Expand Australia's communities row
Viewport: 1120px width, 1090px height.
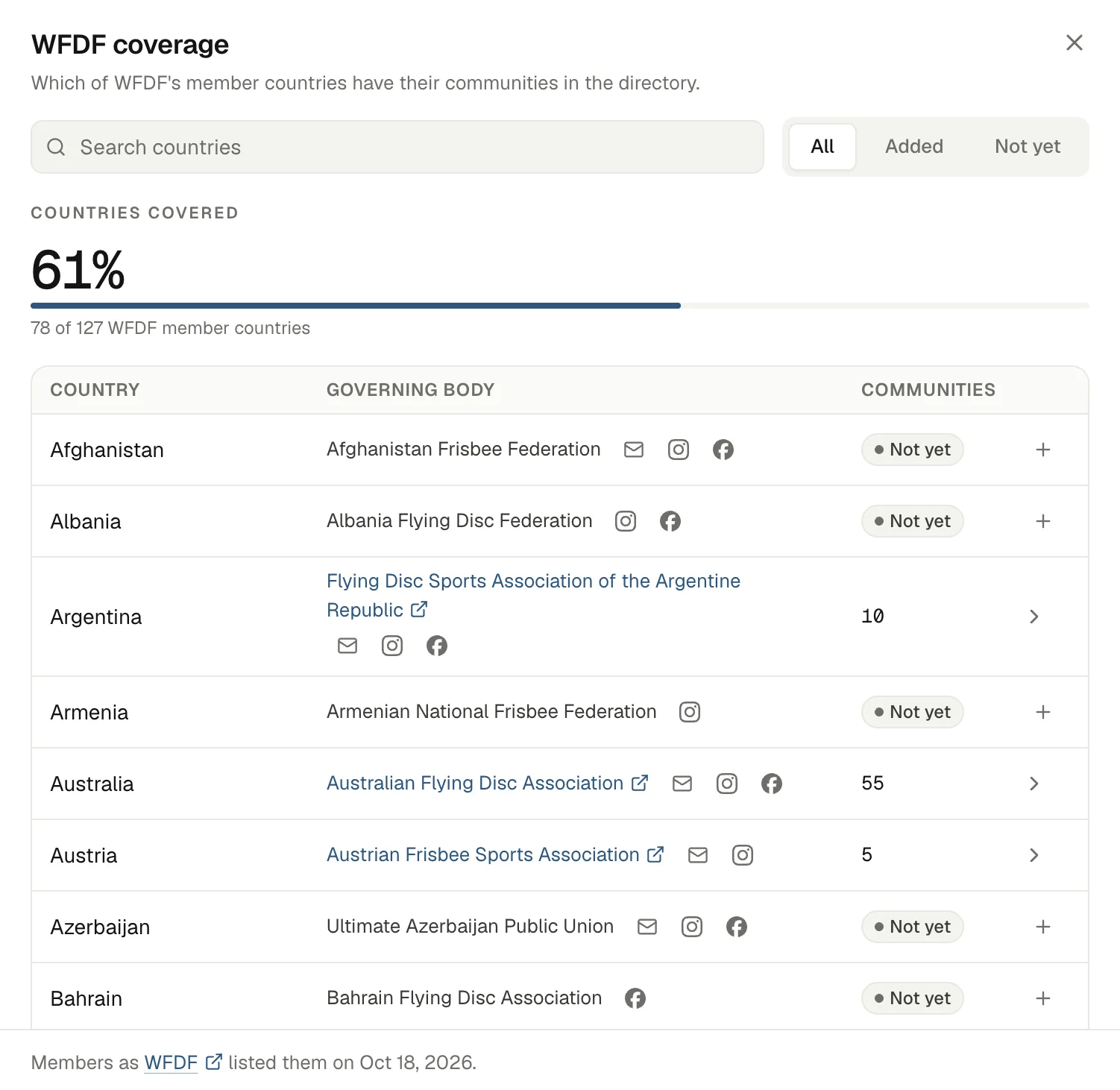1034,784
